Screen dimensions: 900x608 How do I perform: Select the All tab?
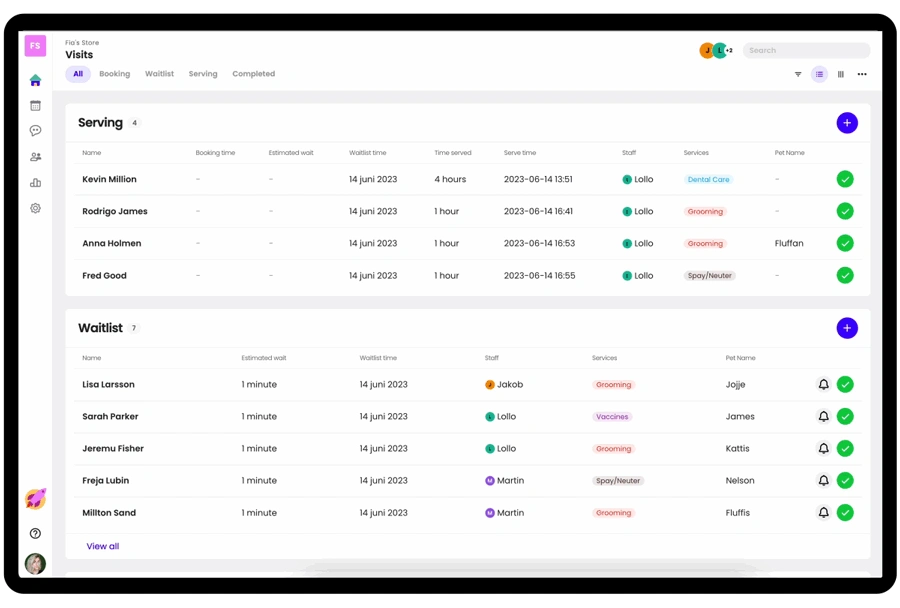[78, 74]
